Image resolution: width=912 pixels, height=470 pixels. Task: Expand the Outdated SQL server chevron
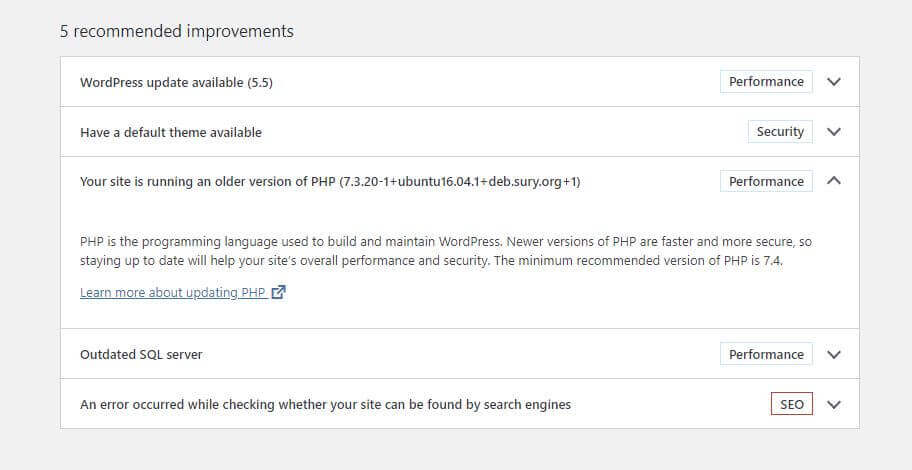(835, 354)
